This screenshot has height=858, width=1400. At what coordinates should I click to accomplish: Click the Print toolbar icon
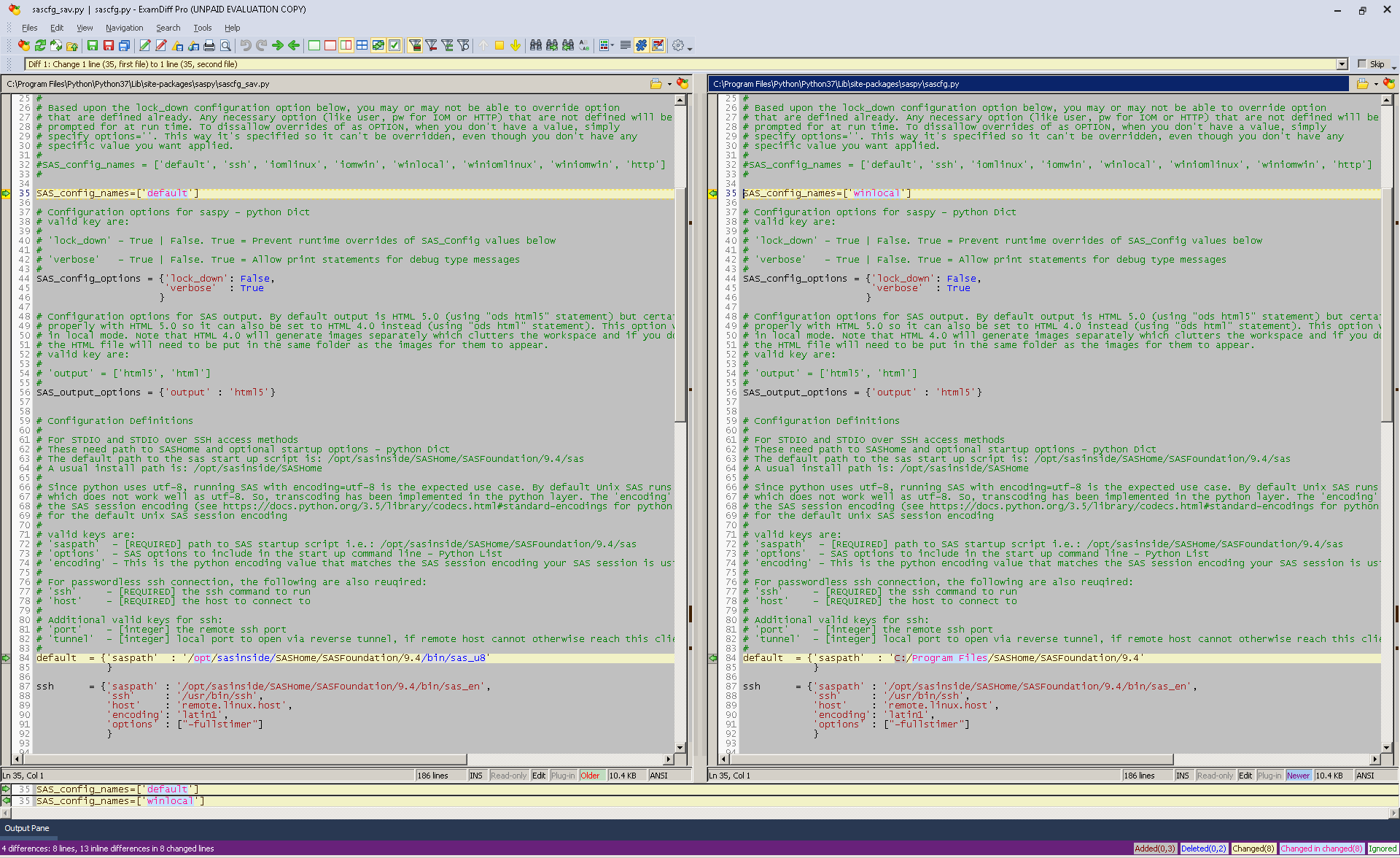tap(209, 46)
